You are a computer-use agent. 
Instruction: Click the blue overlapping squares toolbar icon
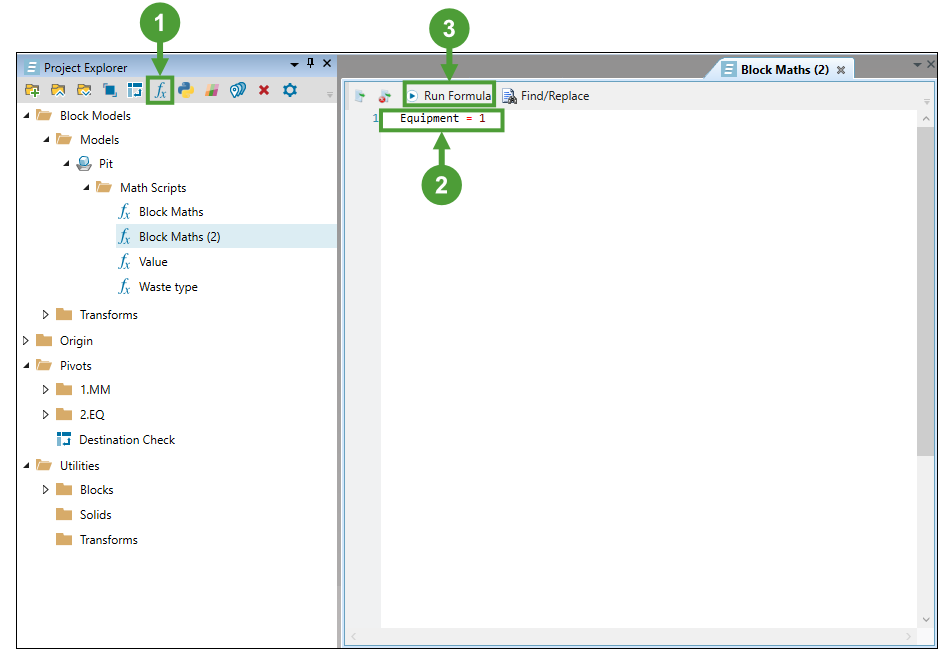point(110,91)
